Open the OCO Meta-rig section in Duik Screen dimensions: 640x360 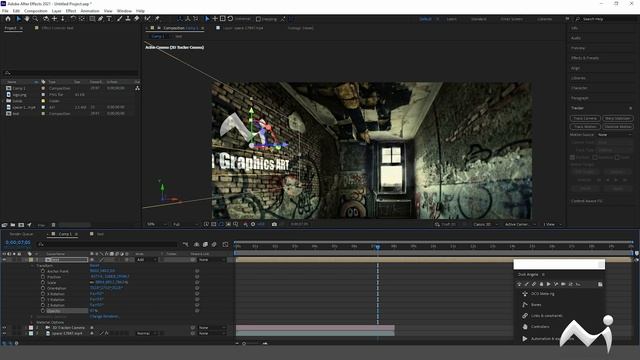tap(542, 293)
